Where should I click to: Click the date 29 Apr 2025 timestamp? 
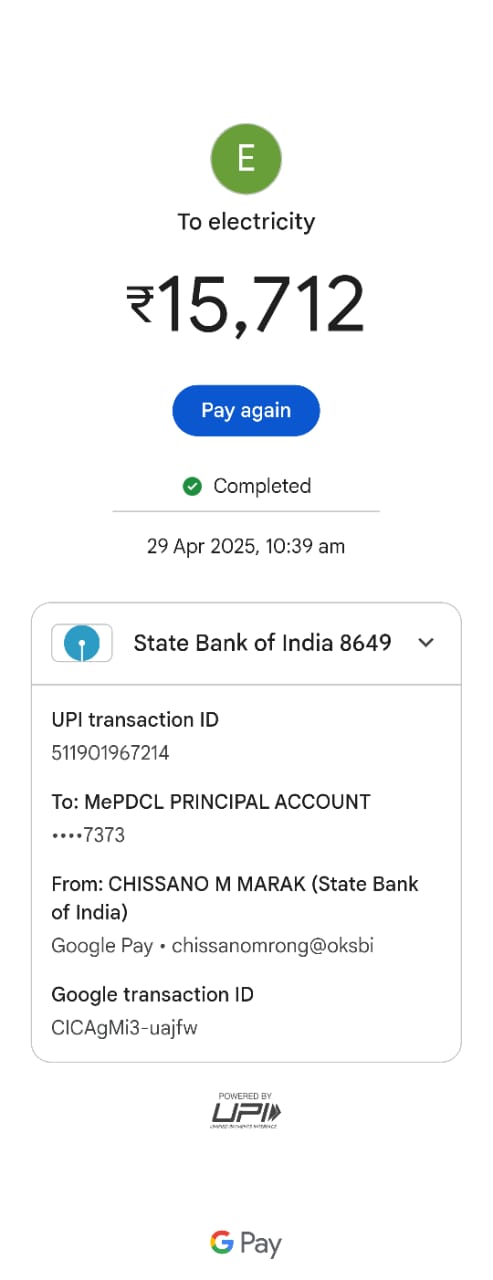(246, 546)
